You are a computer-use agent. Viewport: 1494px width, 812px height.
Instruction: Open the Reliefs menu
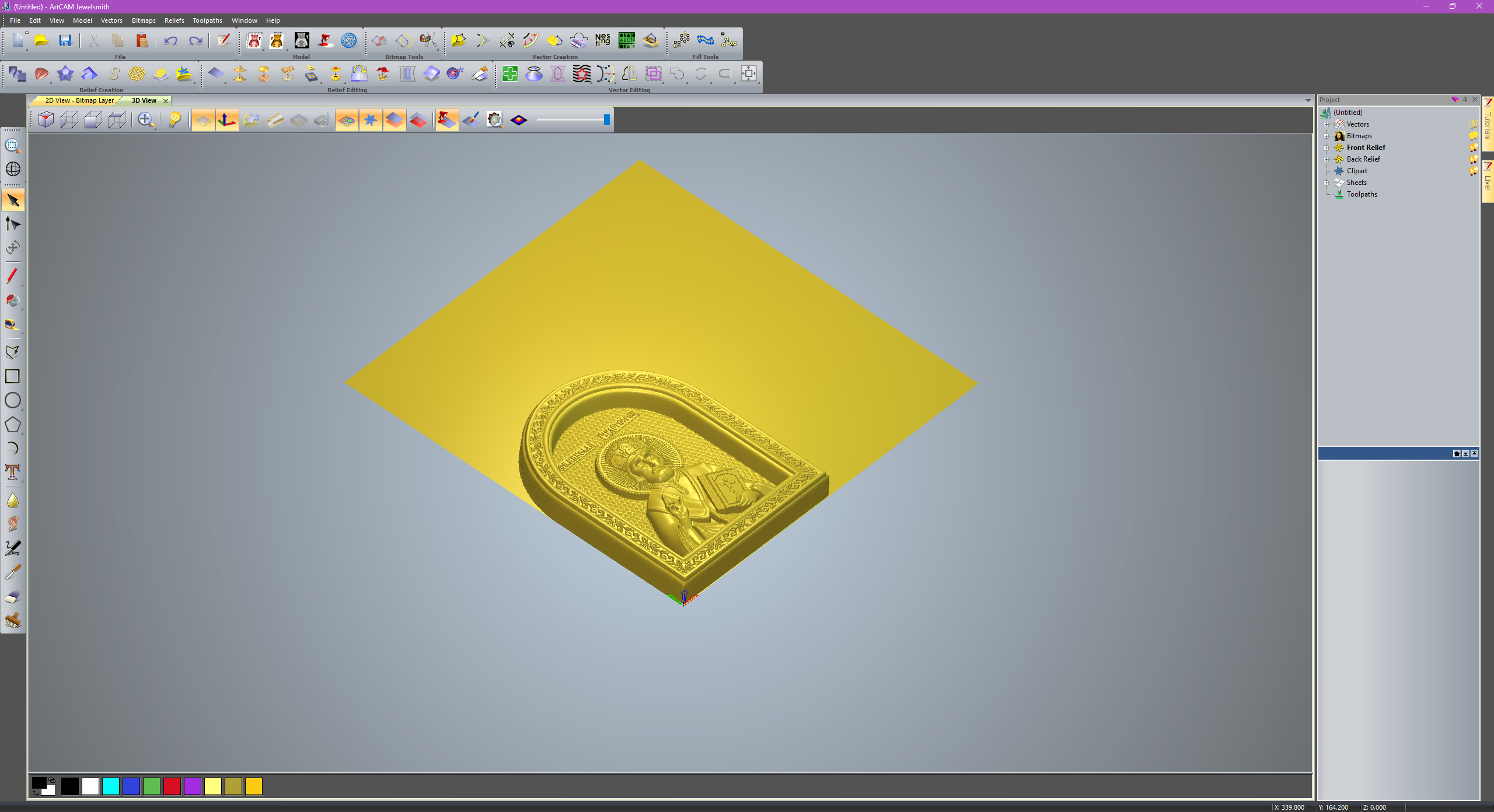click(x=174, y=20)
